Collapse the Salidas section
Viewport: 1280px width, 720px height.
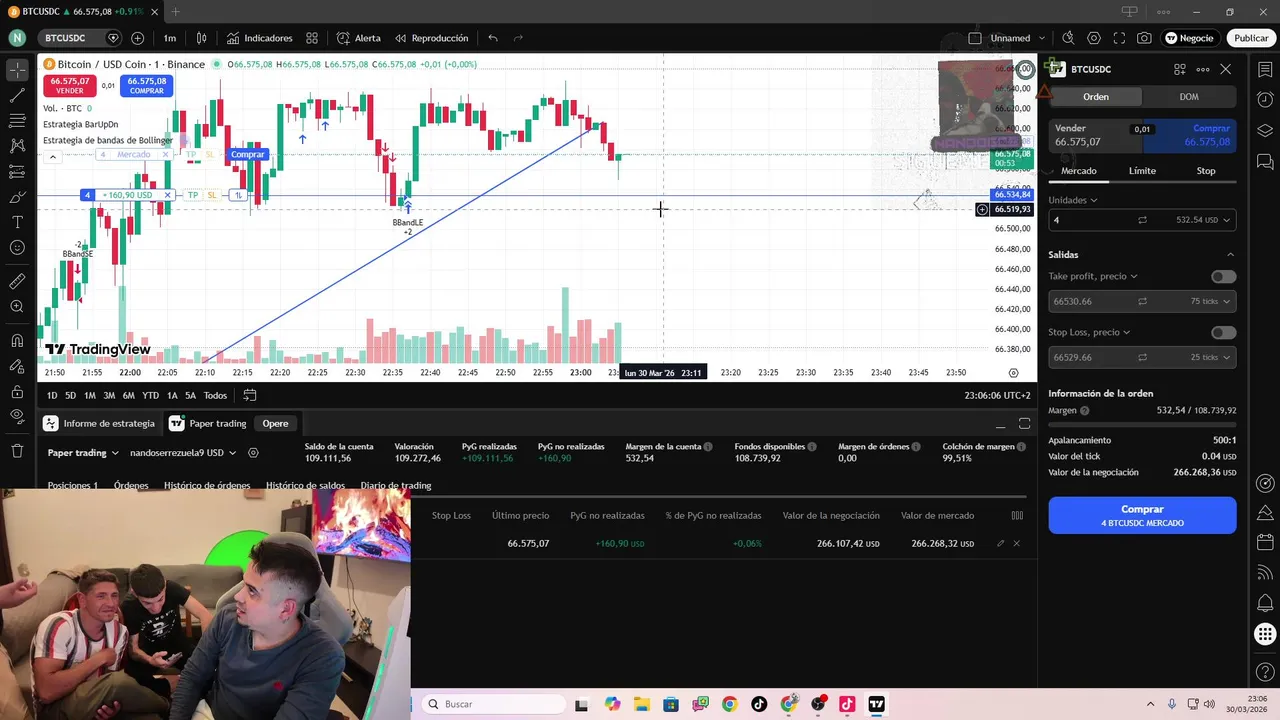point(1230,255)
